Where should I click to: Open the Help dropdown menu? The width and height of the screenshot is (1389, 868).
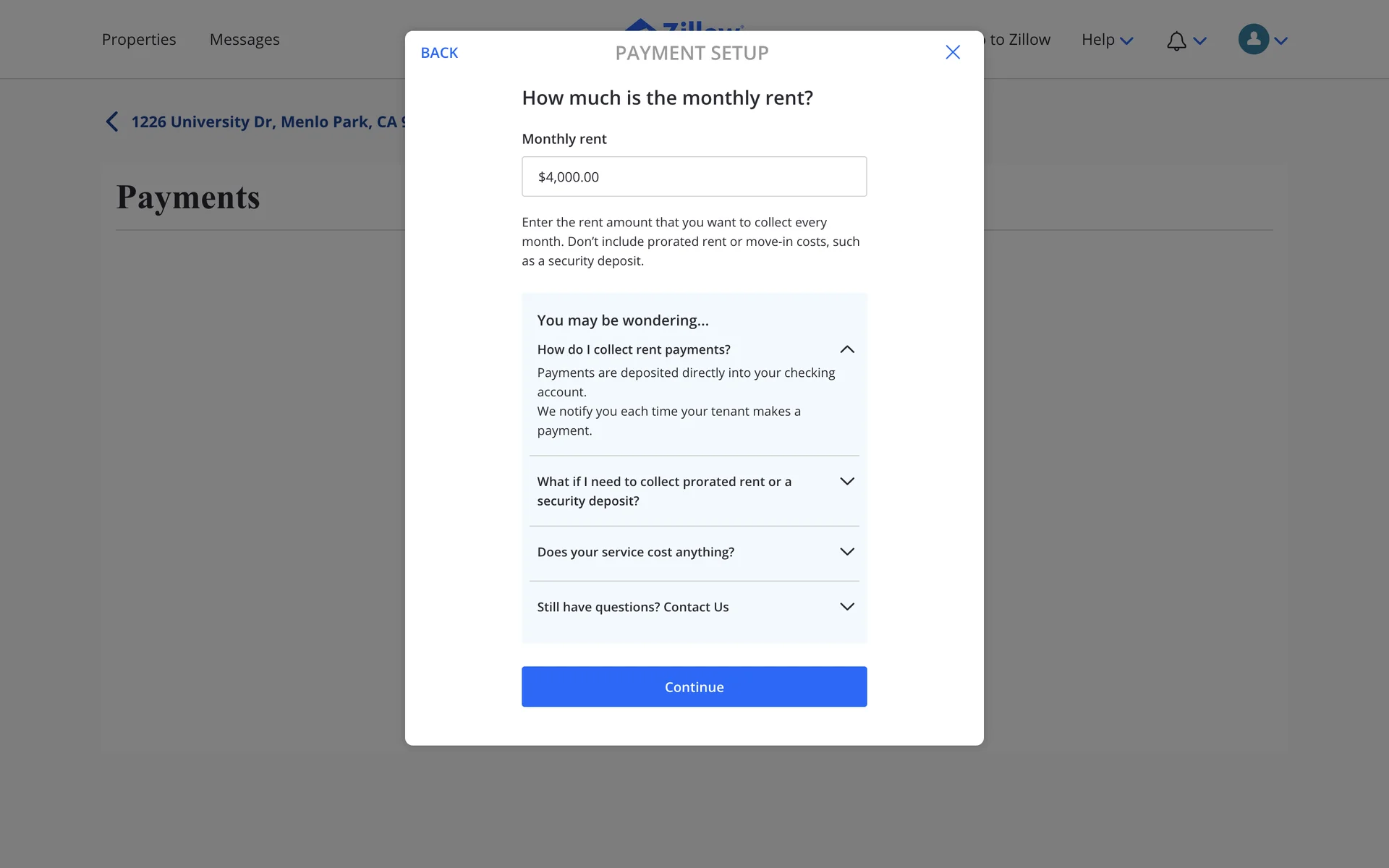pyautogui.click(x=1107, y=40)
